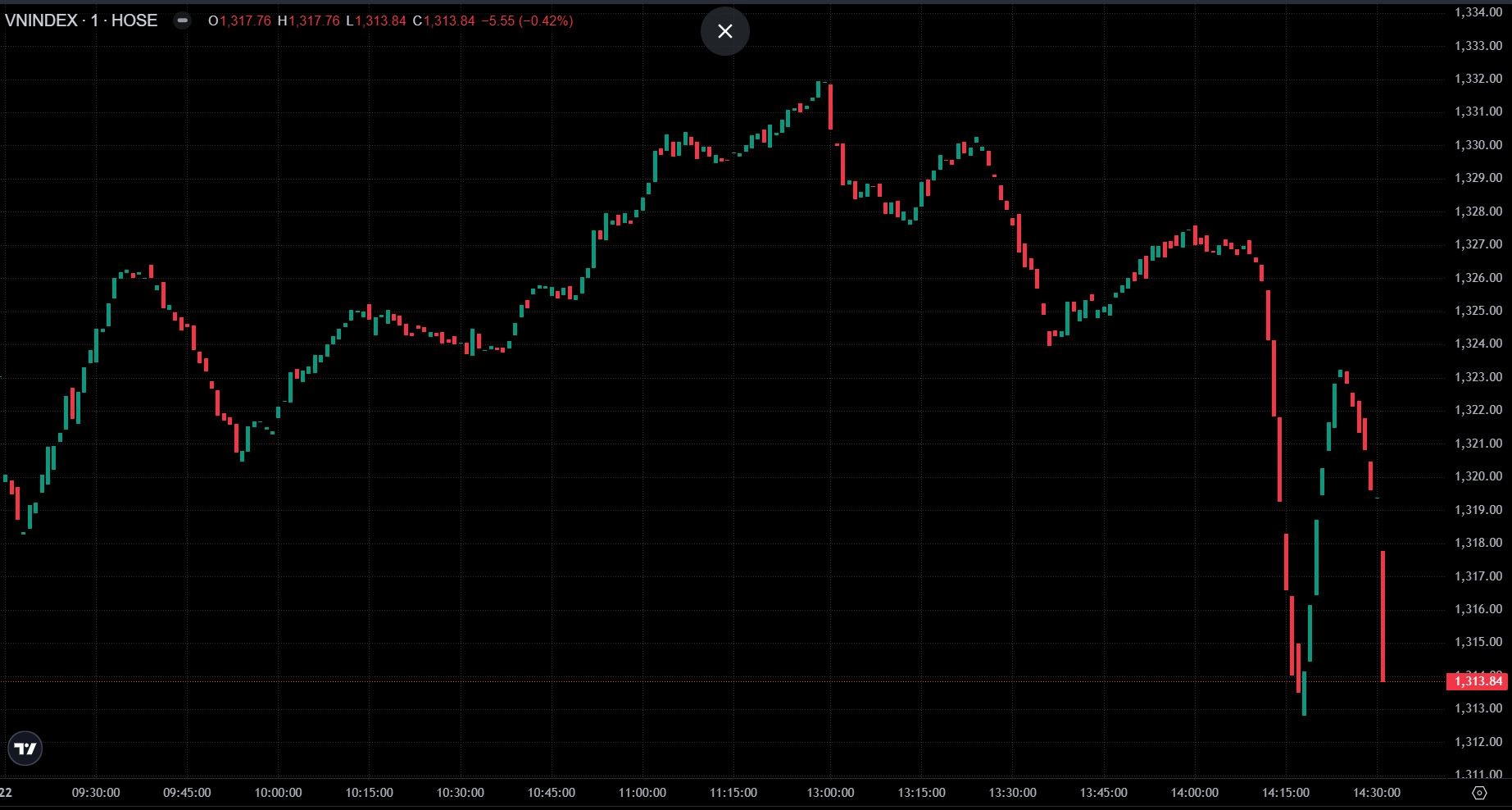The height and width of the screenshot is (810, 1512).
Task: Click the low value after L in legend
Action: click(x=380, y=21)
